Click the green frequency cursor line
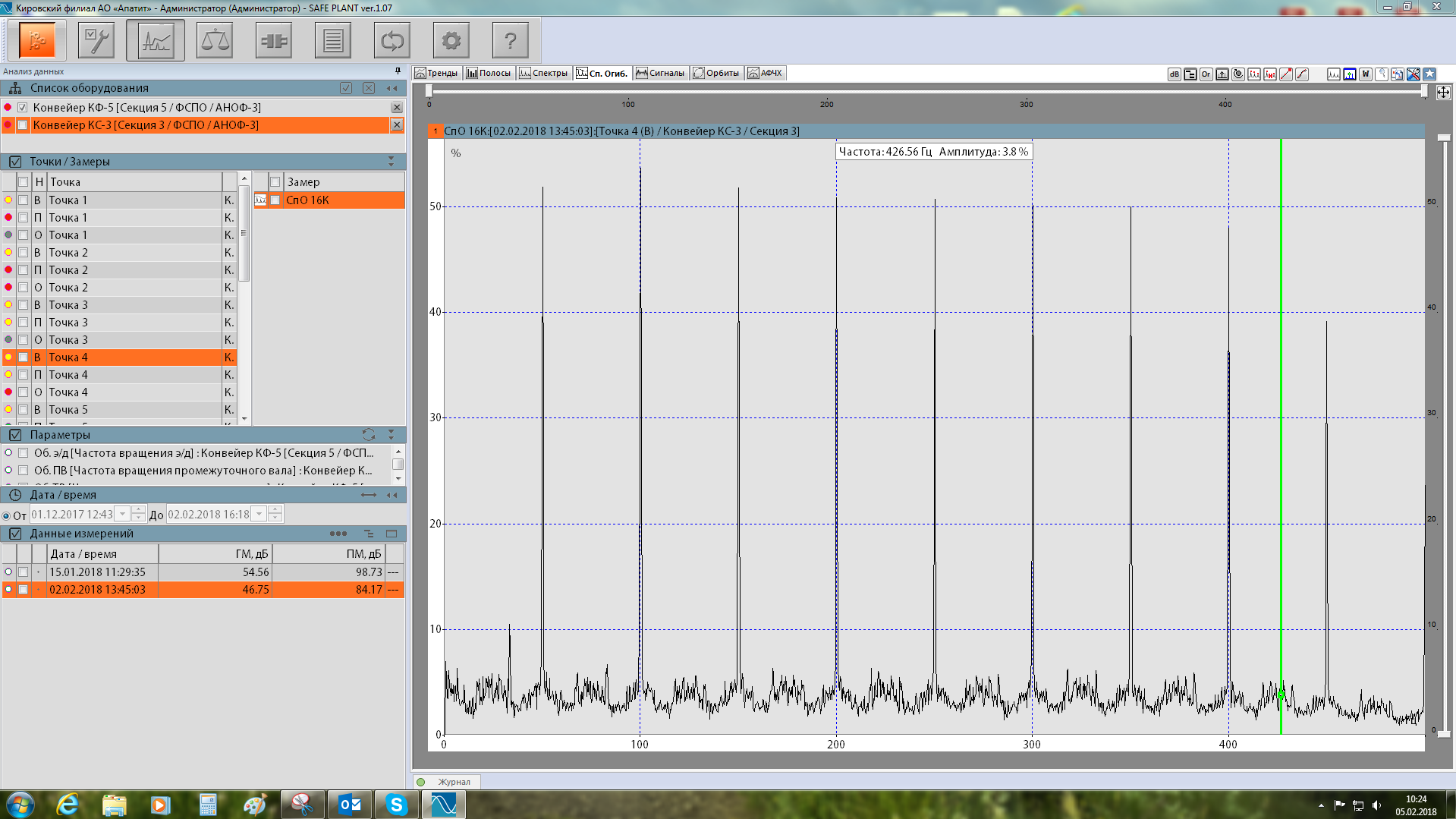1456x819 pixels. (x=1281, y=436)
